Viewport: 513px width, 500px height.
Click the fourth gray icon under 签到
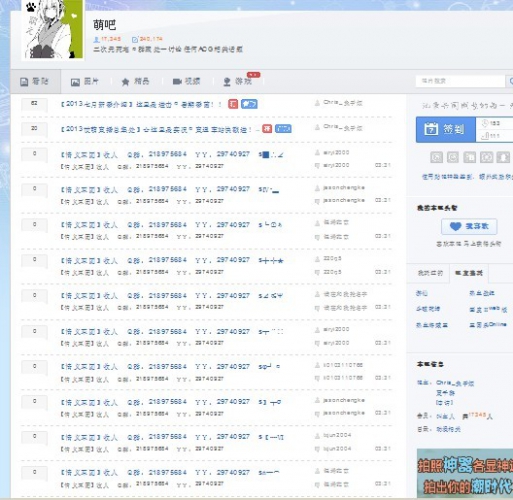coord(486,157)
